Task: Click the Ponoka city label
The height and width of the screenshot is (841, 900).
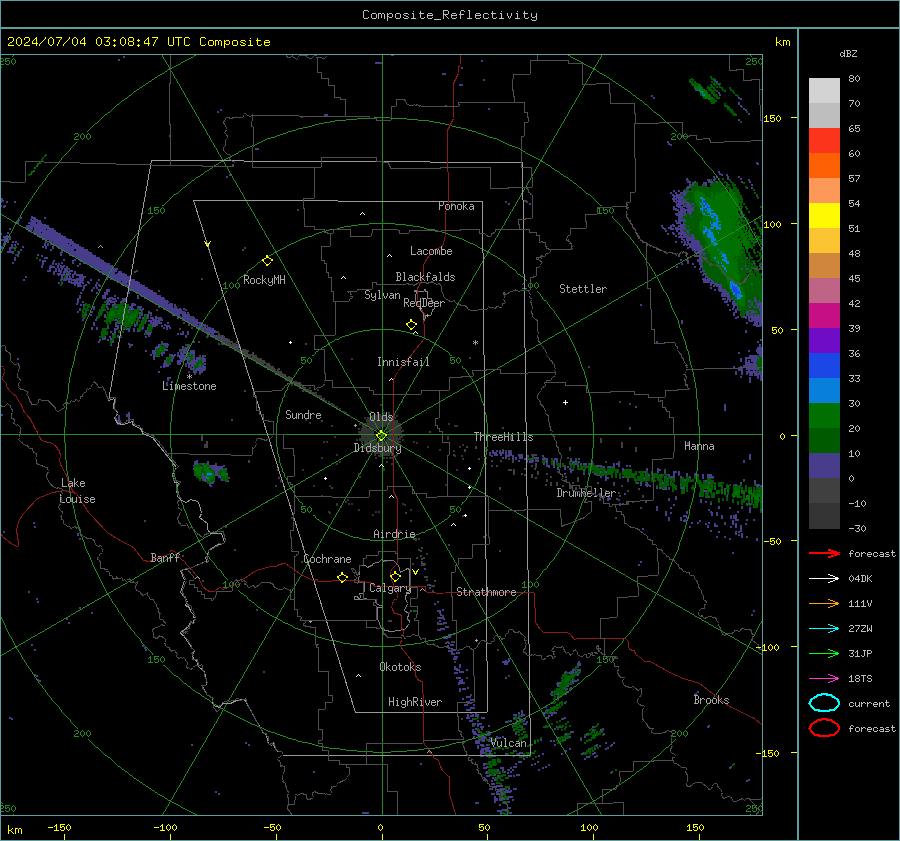Action: [456, 206]
